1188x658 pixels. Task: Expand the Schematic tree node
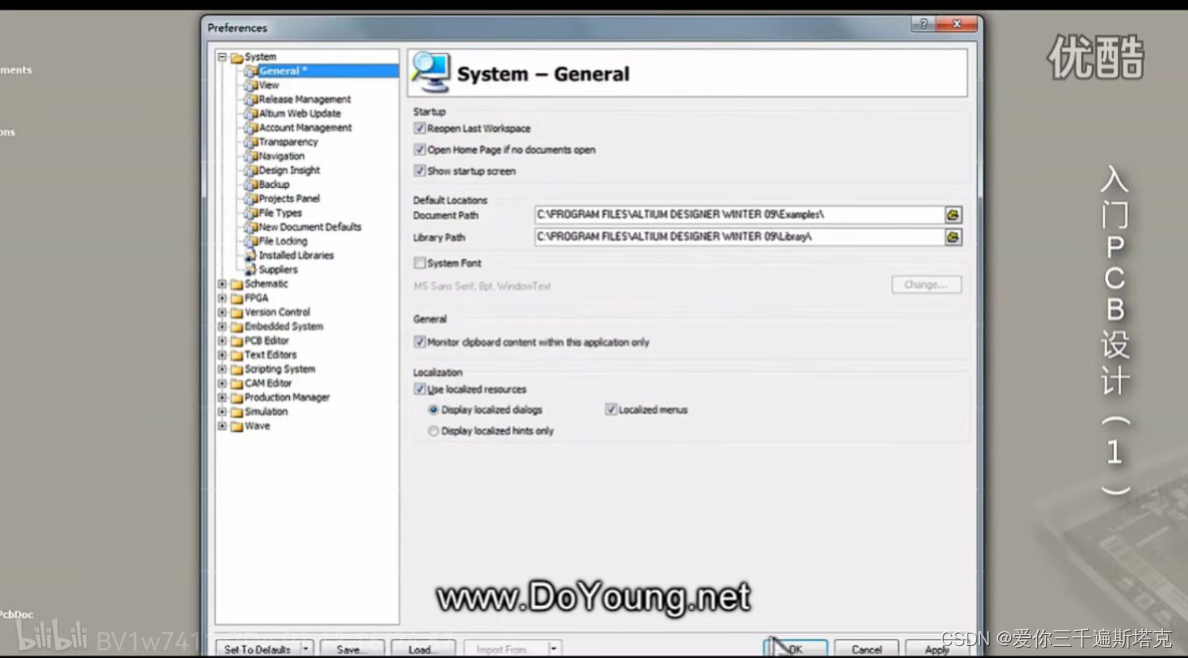pos(222,284)
